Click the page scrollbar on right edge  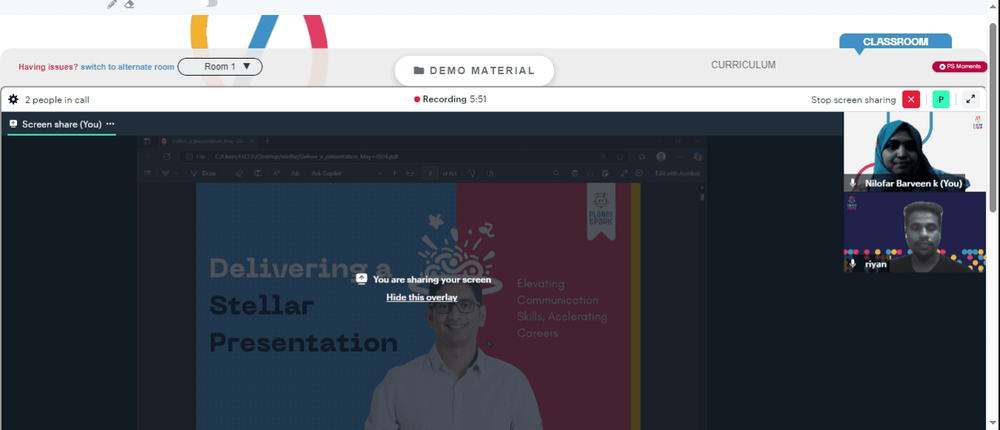point(994,115)
